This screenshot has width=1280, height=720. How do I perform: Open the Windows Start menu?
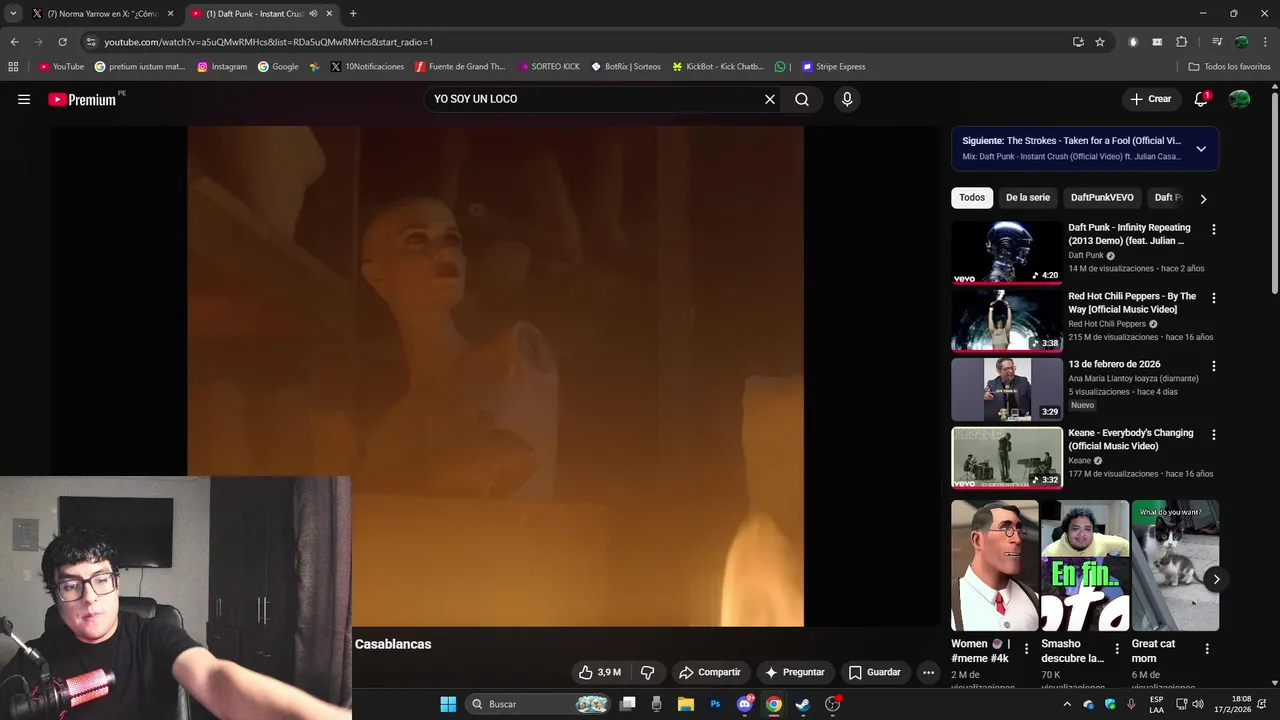click(x=448, y=704)
